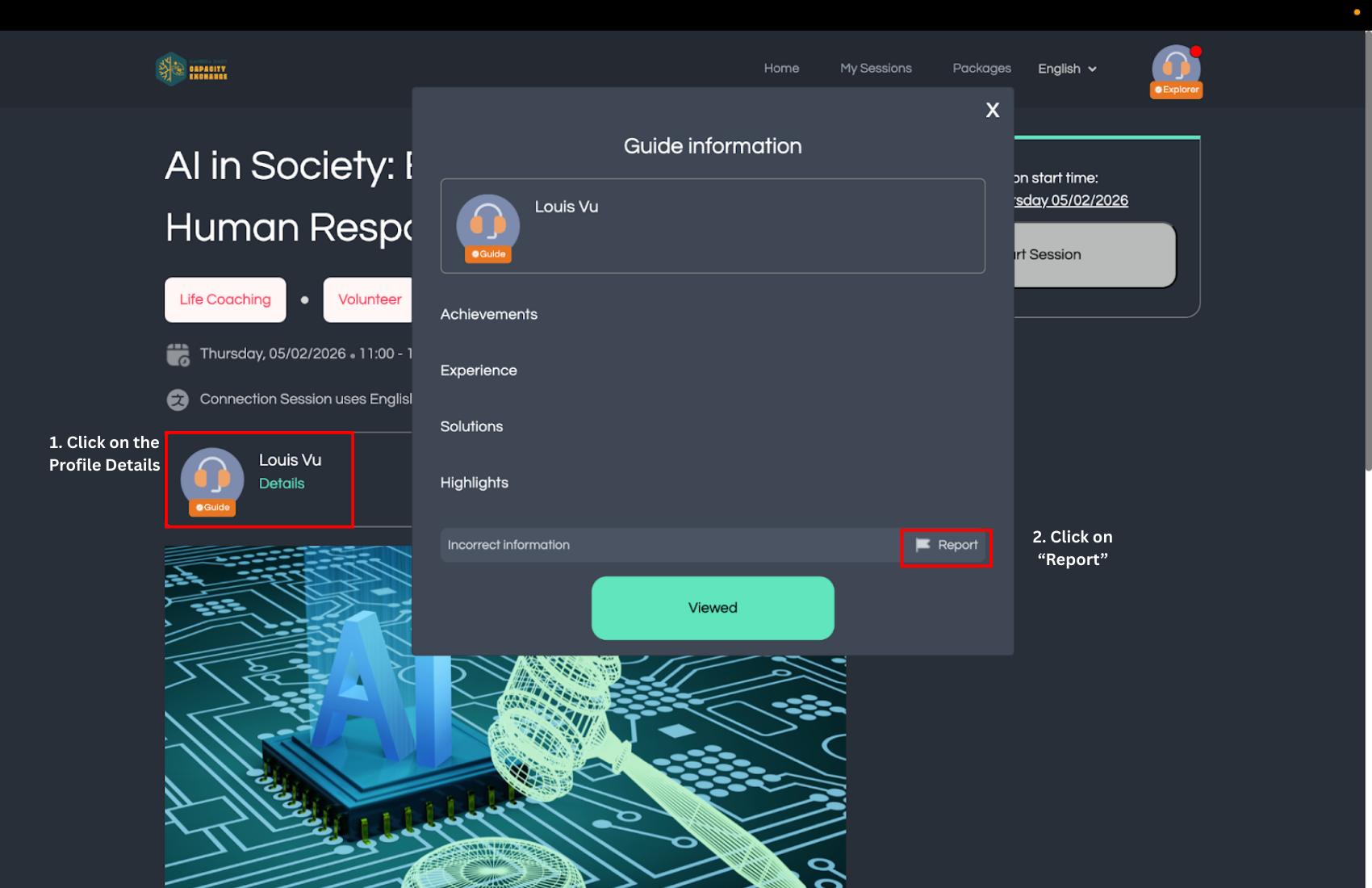This screenshot has width=1372, height=888.
Task: Open the English language dropdown
Action: point(1066,69)
